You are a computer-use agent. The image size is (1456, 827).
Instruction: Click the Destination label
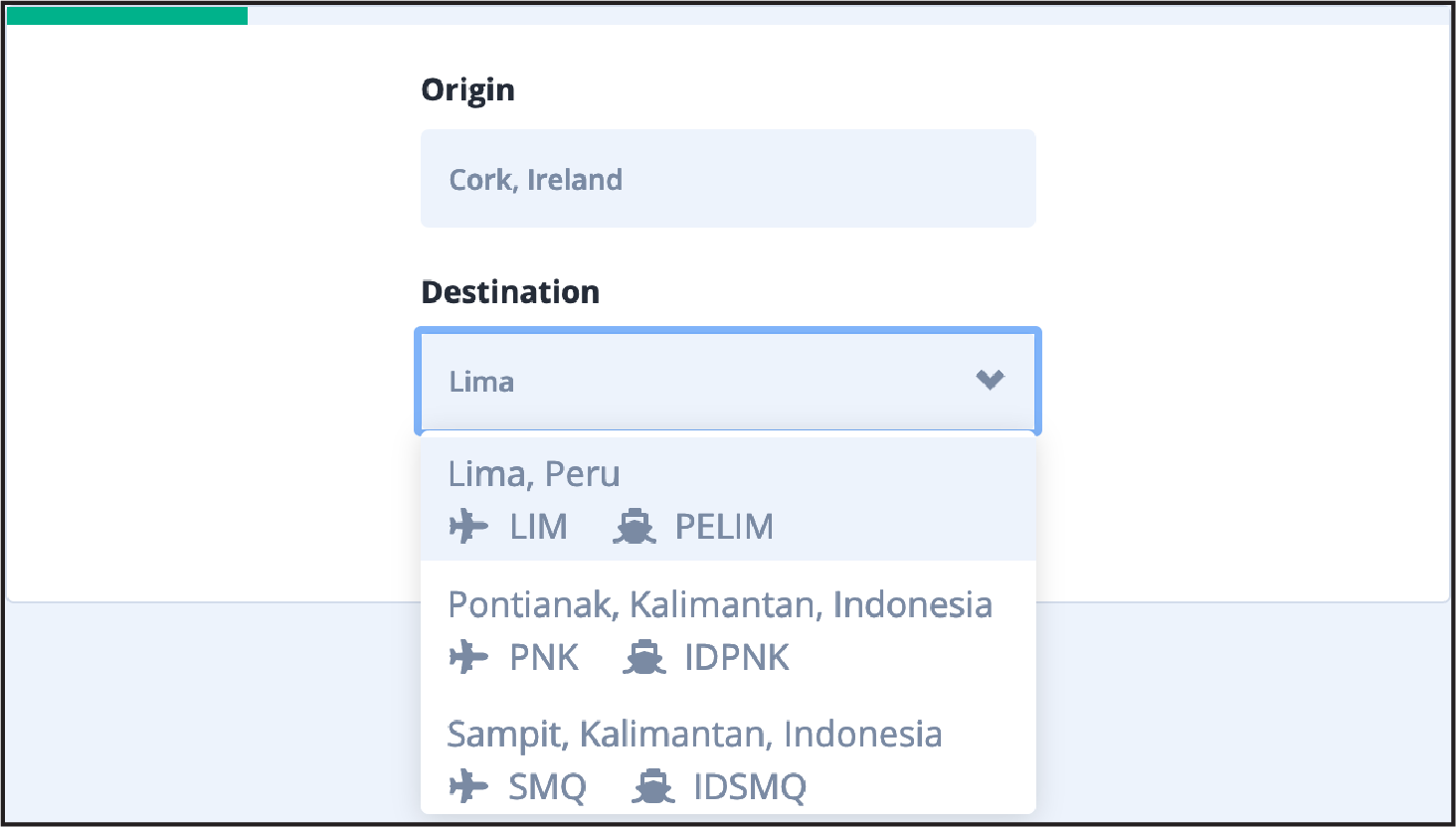510,291
